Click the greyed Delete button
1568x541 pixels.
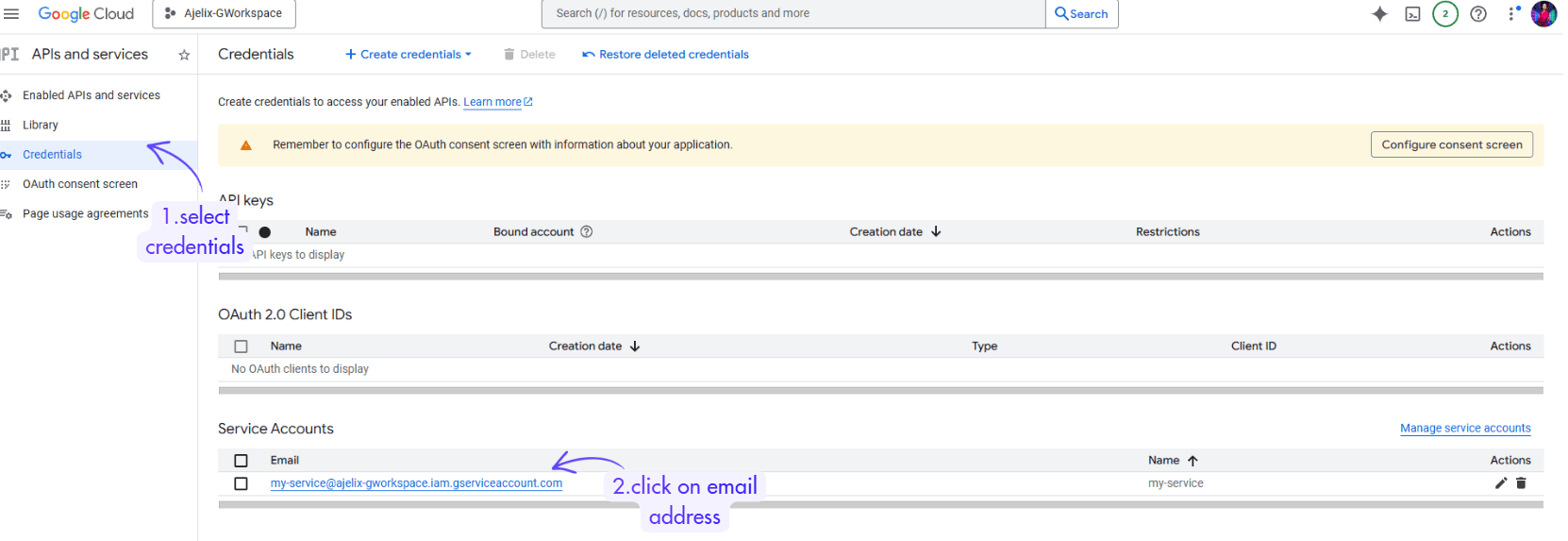pos(529,55)
